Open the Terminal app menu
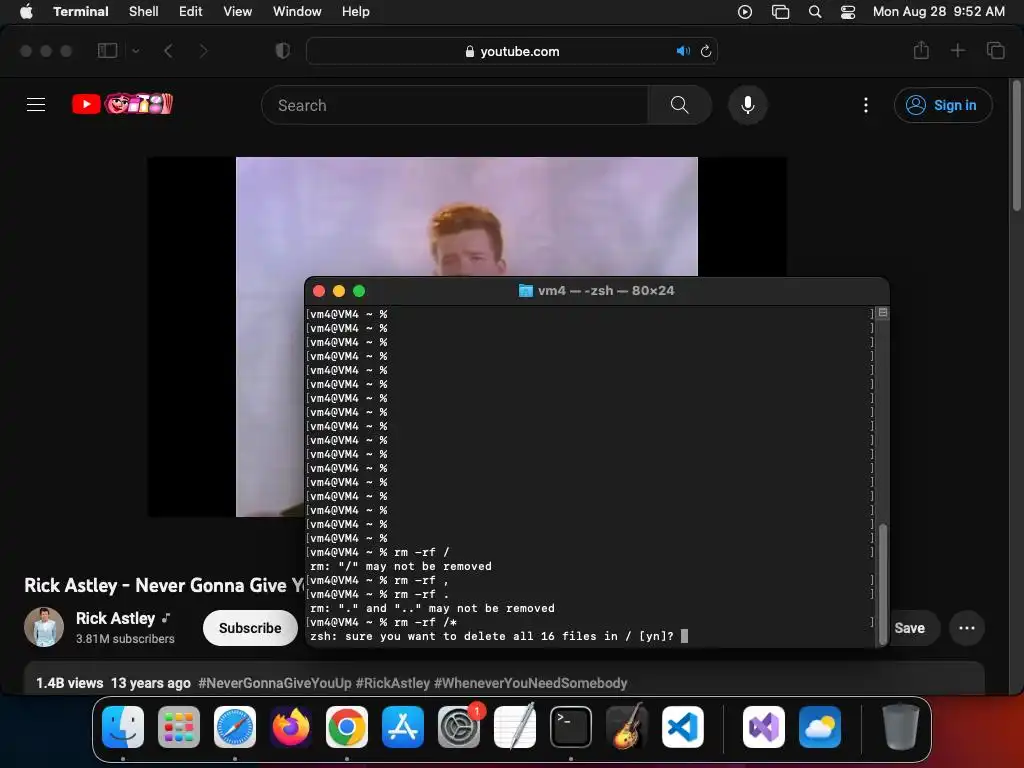Viewport: 1024px width, 768px height. [x=81, y=12]
